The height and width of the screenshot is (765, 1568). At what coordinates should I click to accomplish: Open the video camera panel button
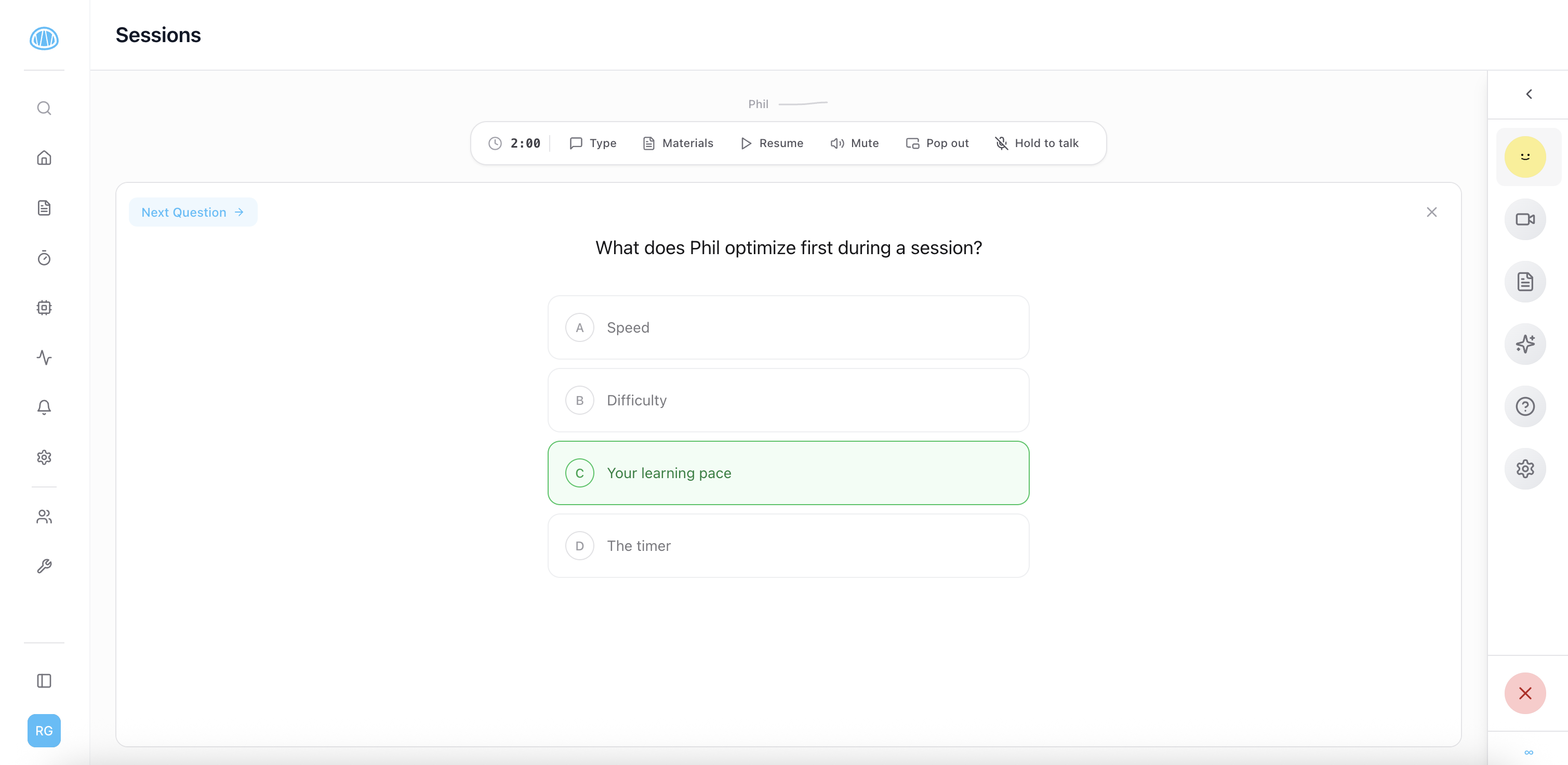[1525, 219]
